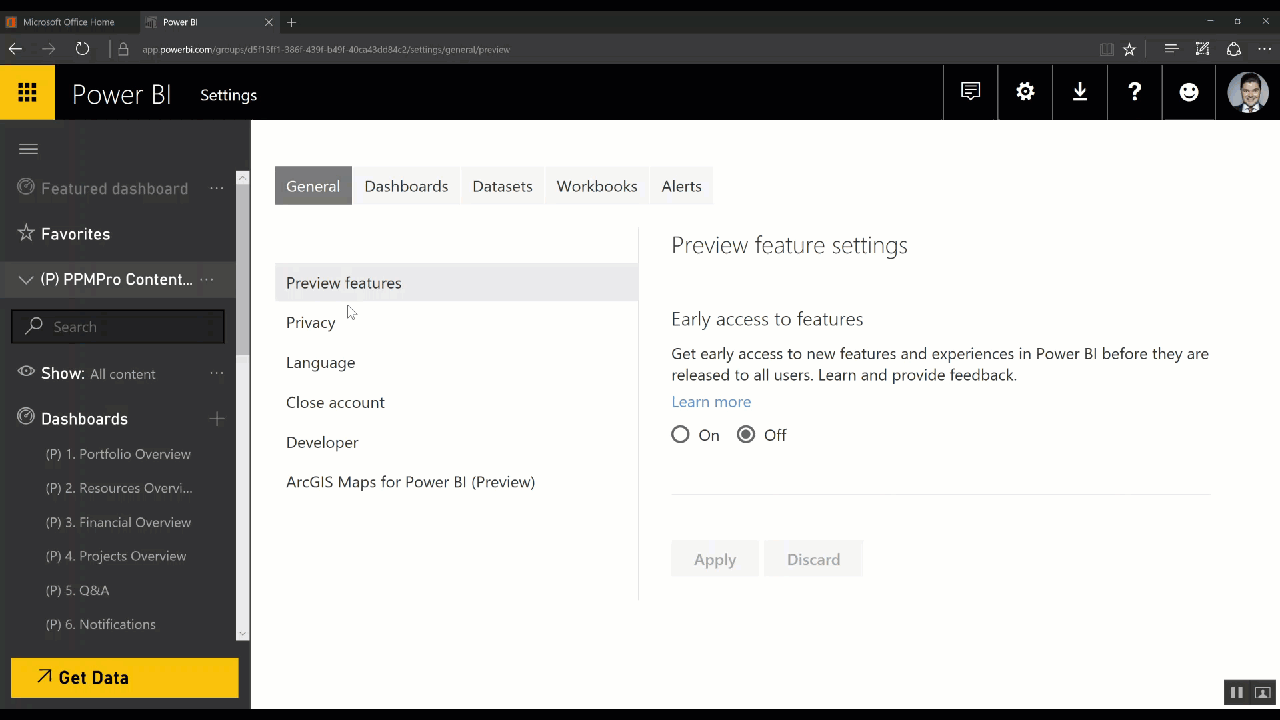Click the smiley feedback icon
The height and width of the screenshot is (720, 1280).
click(x=1189, y=92)
